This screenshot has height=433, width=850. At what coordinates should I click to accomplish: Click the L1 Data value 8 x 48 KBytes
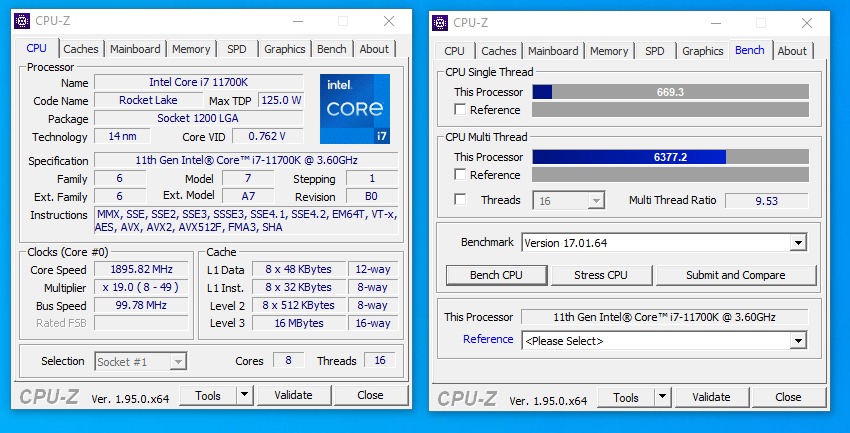[x=299, y=269]
